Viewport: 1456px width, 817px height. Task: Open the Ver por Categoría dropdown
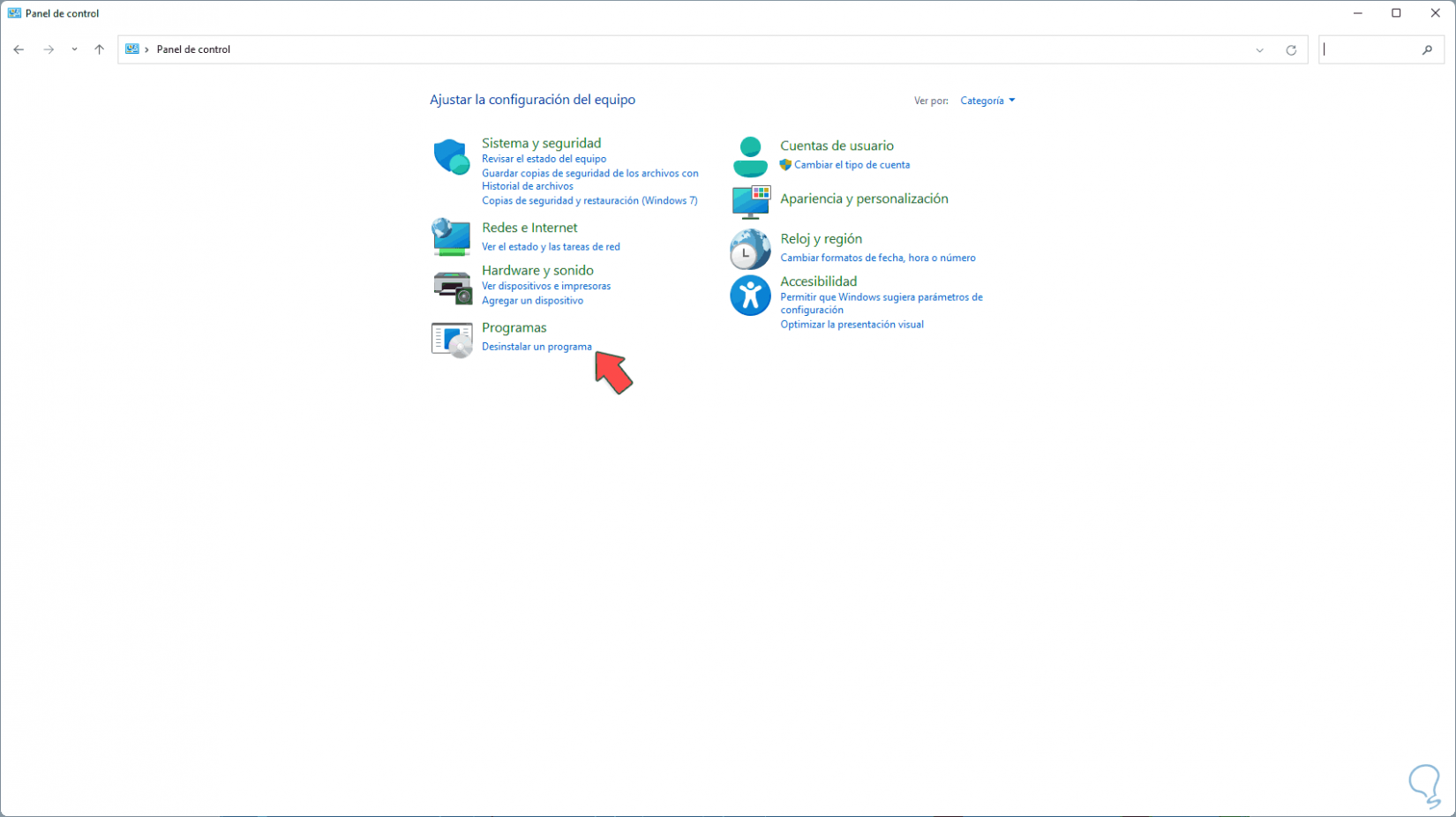(987, 101)
